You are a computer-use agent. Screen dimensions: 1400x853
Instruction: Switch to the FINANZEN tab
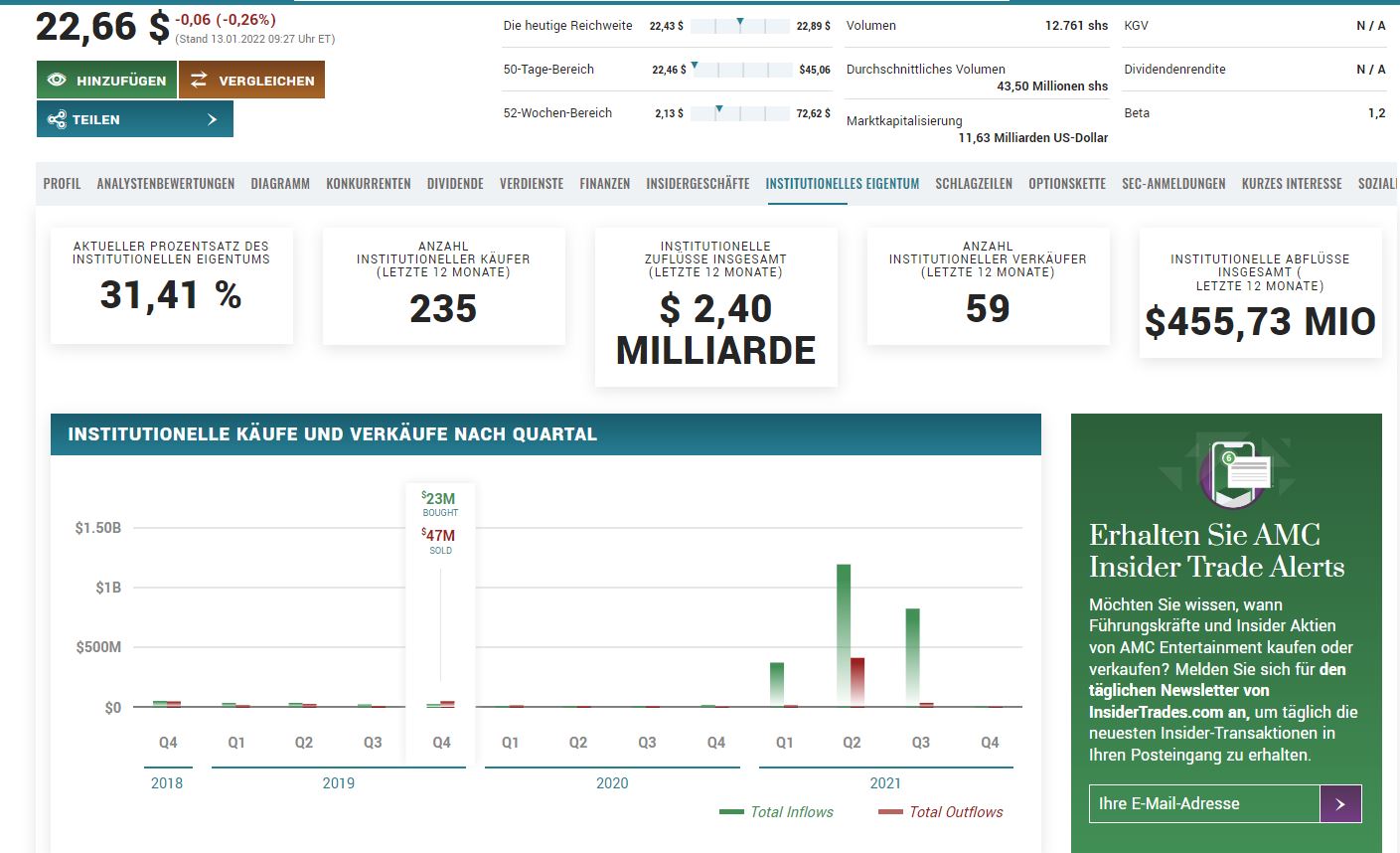(605, 184)
